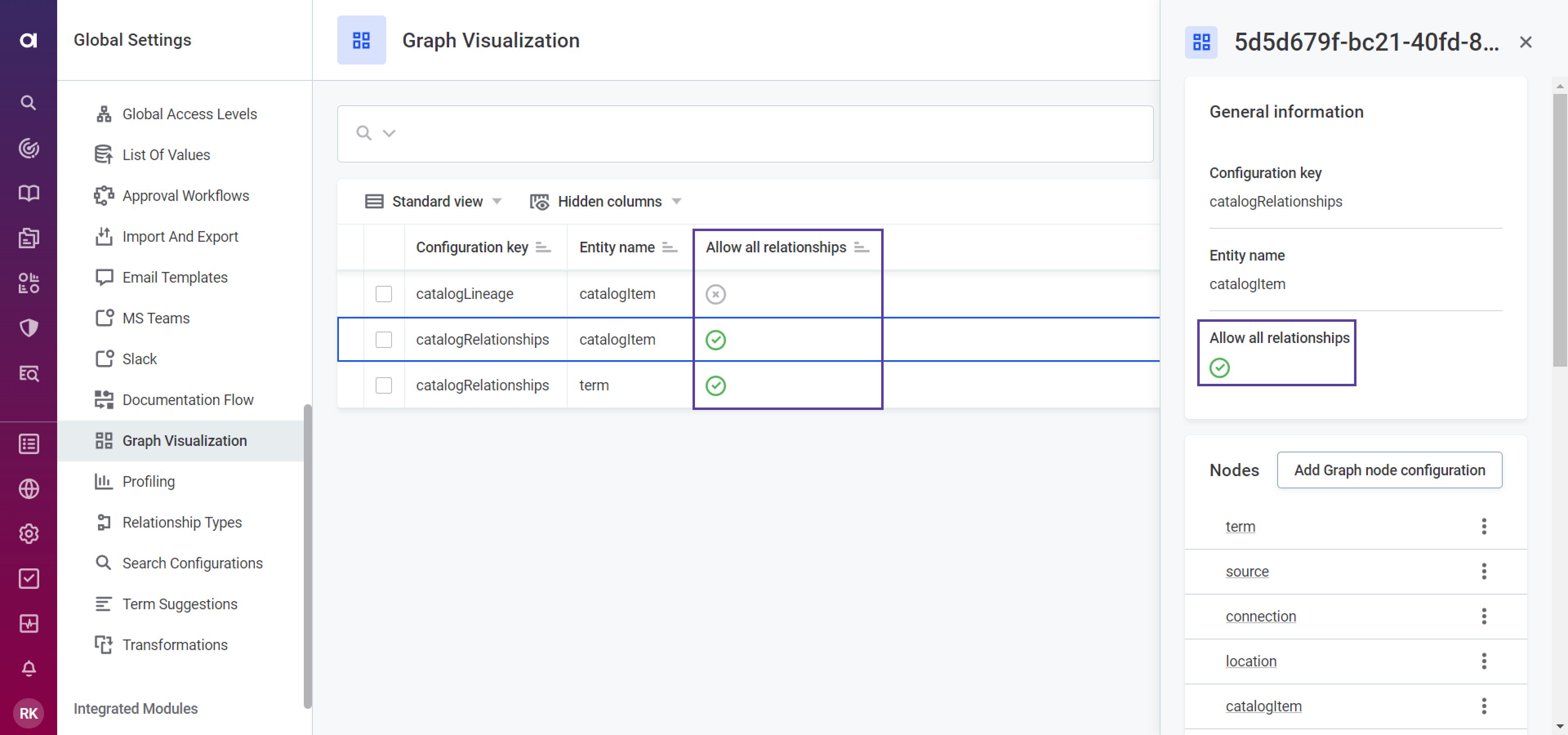The width and height of the screenshot is (1568, 735).
Task: Open the notifications bell icon
Action: (28, 668)
